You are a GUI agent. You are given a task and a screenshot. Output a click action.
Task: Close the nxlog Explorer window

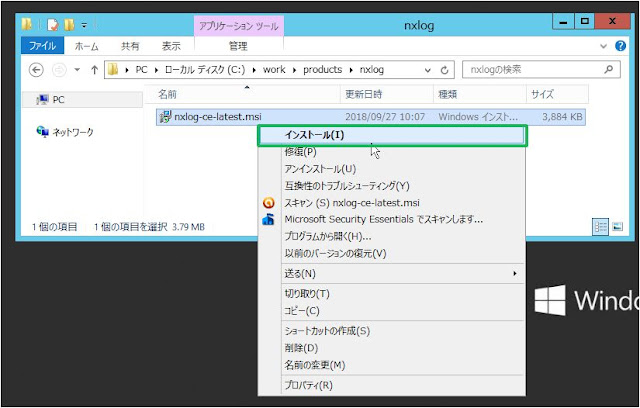[x=612, y=22]
